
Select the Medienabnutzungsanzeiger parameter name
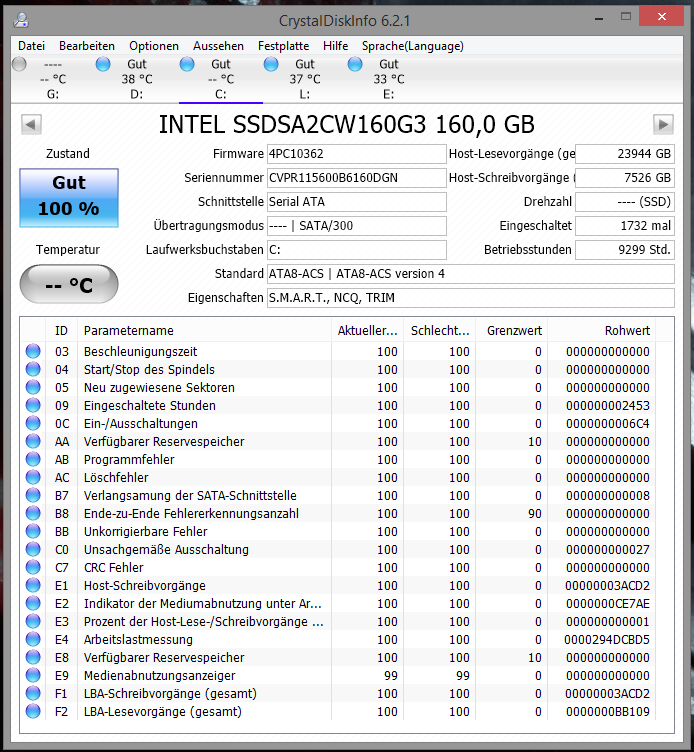pyautogui.click(x=160, y=676)
